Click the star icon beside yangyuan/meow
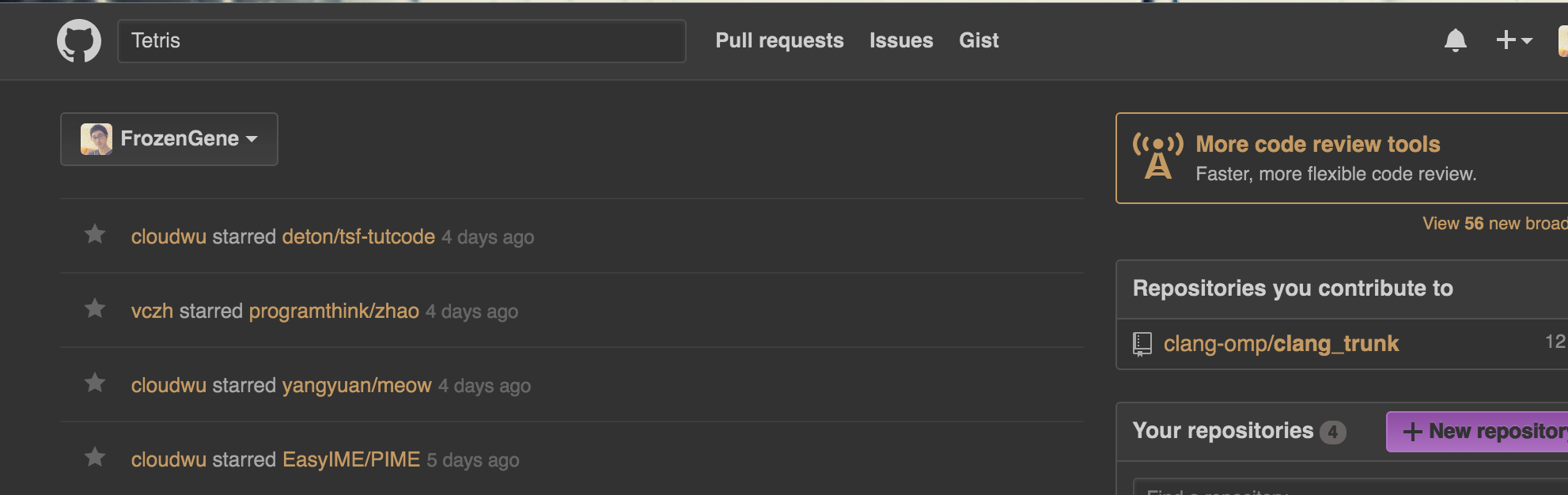The height and width of the screenshot is (495, 1568). (x=95, y=384)
